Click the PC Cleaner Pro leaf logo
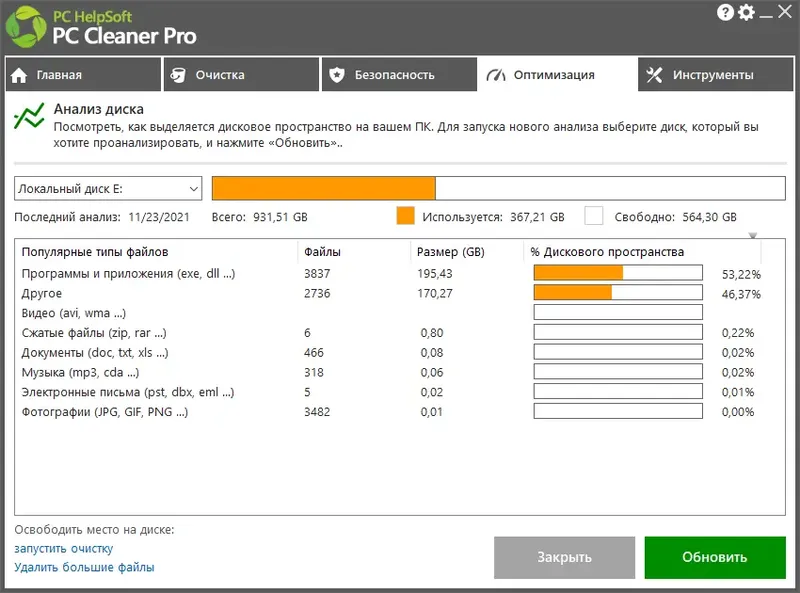The width and height of the screenshot is (800, 593). click(x=26, y=27)
